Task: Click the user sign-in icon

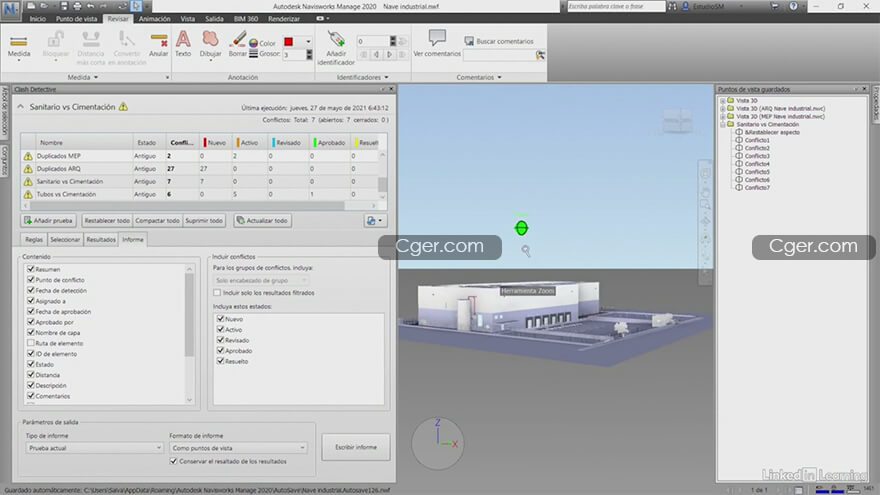Action: pos(685,6)
